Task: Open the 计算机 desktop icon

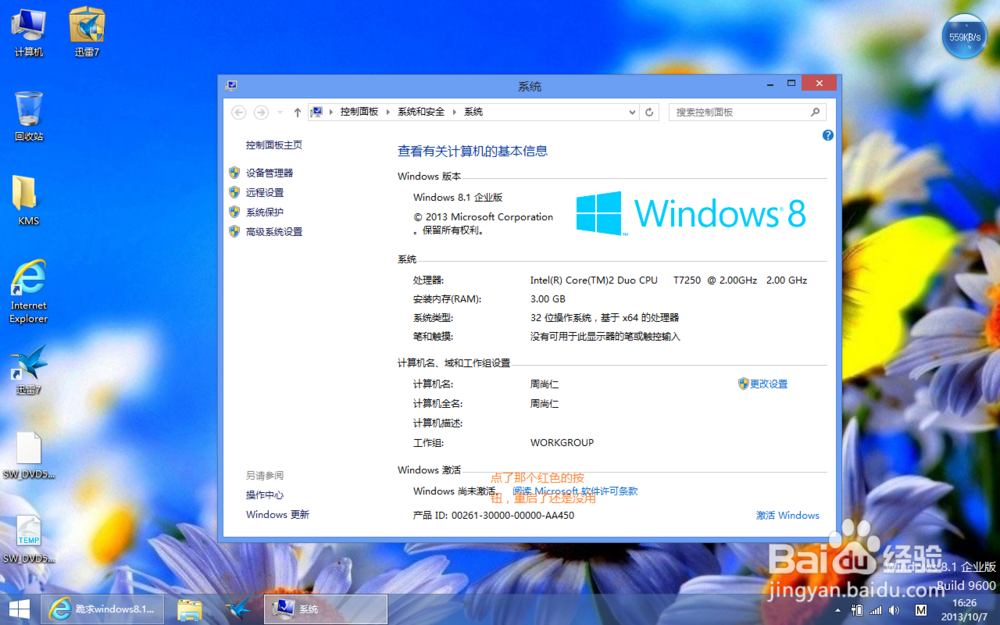Action: [x=29, y=31]
